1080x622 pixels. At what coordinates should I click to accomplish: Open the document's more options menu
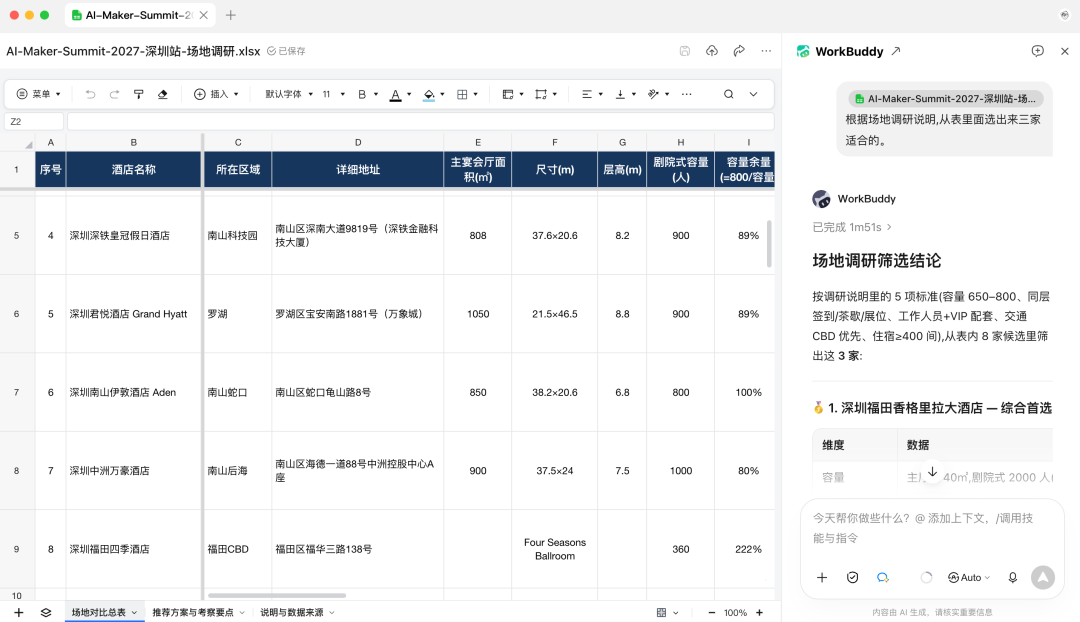click(766, 51)
